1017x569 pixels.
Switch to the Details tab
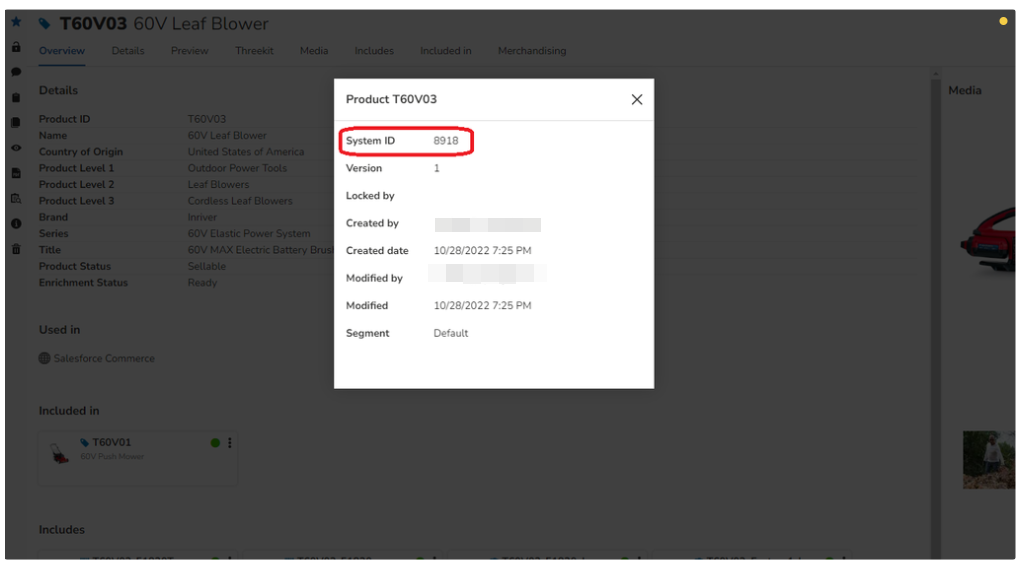(127, 51)
